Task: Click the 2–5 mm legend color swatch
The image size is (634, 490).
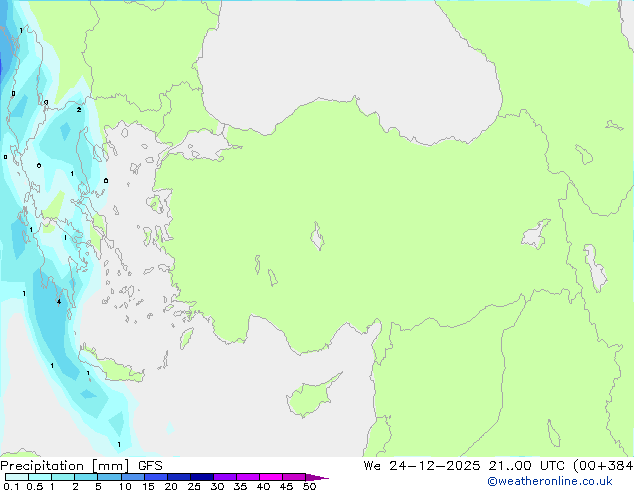Action: (x=86, y=477)
